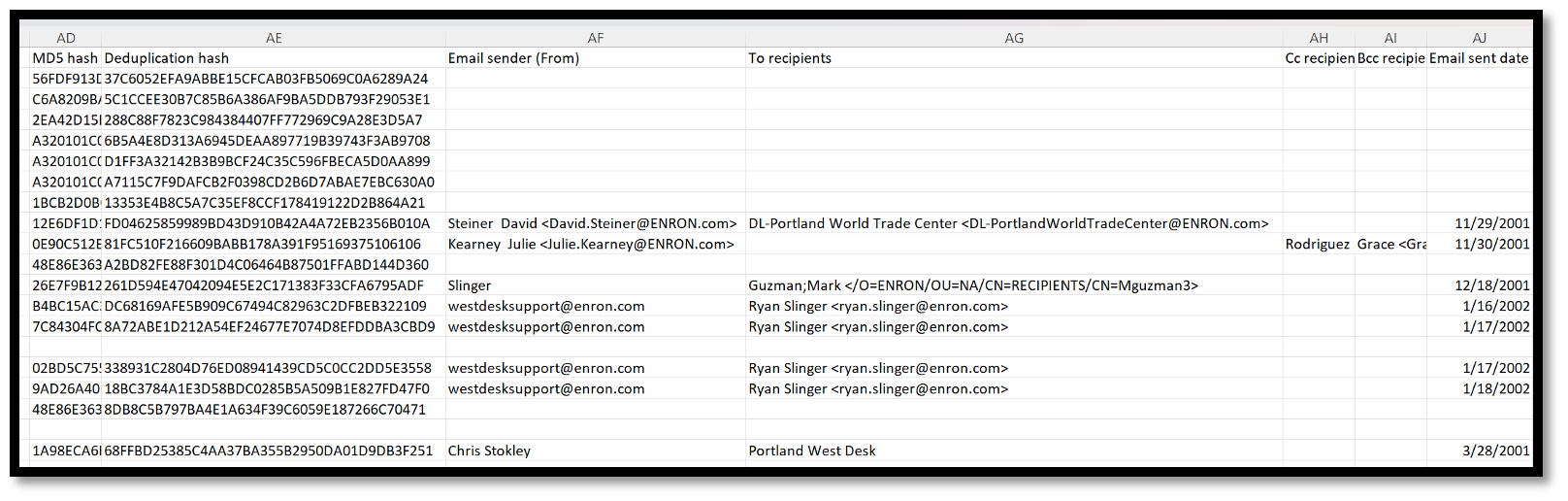
Task: Select column AJ header
Action: coord(1480,38)
